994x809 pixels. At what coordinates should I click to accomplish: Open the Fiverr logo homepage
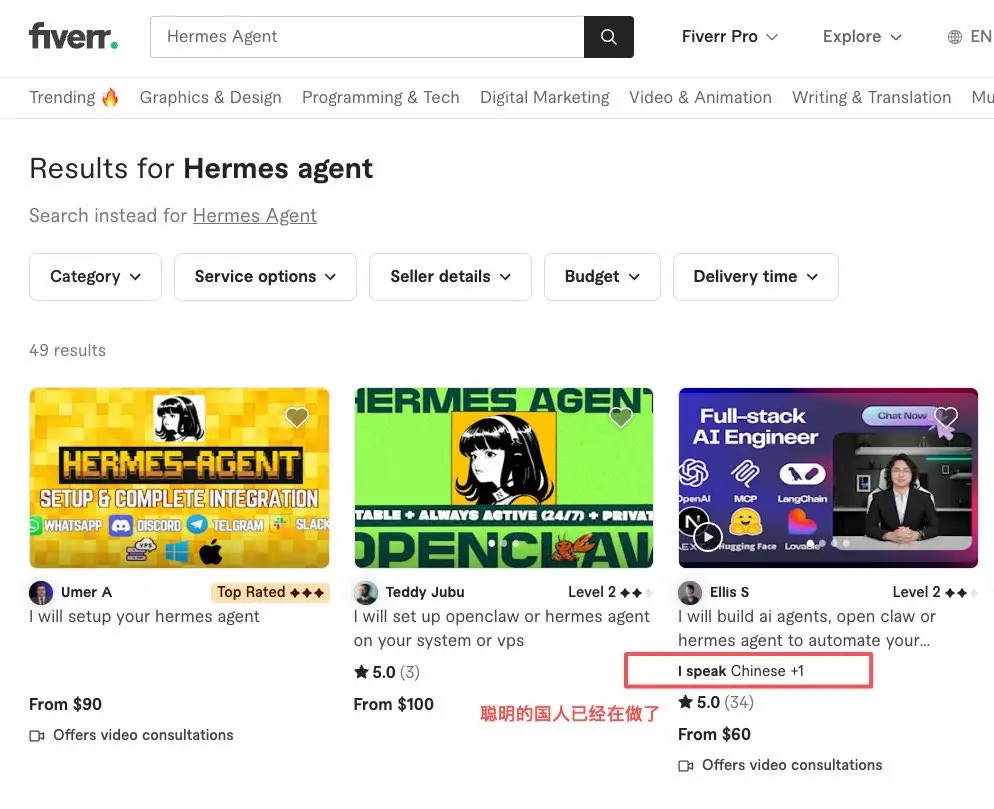(x=74, y=36)
